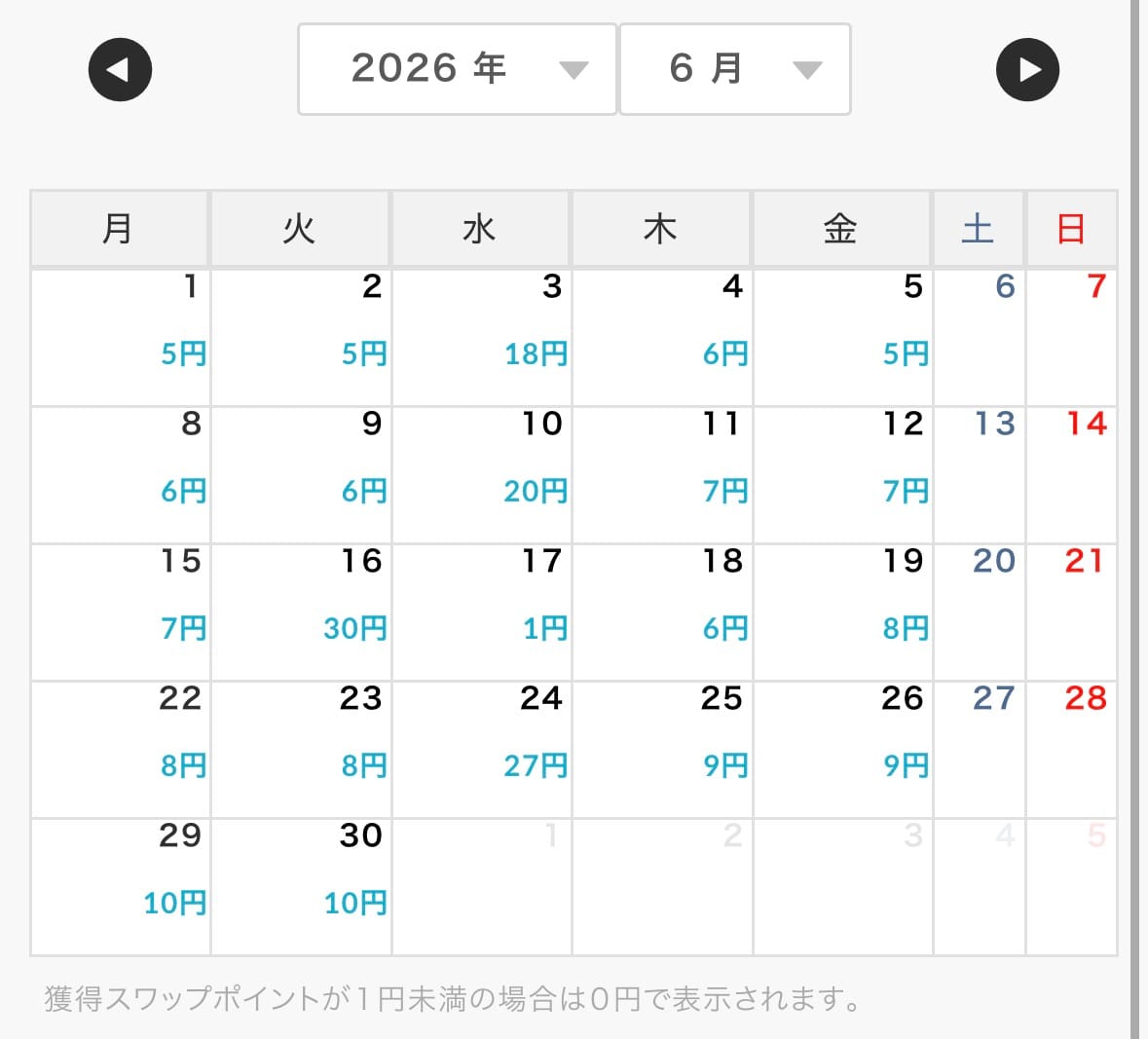Screen dimensions: 1148x1039
Task: Click the date 5 Friday cell
Action: click(842, 338)
